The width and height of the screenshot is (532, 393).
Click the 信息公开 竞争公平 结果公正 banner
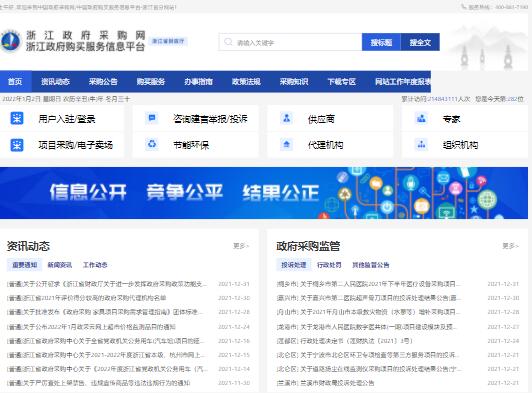264,193
